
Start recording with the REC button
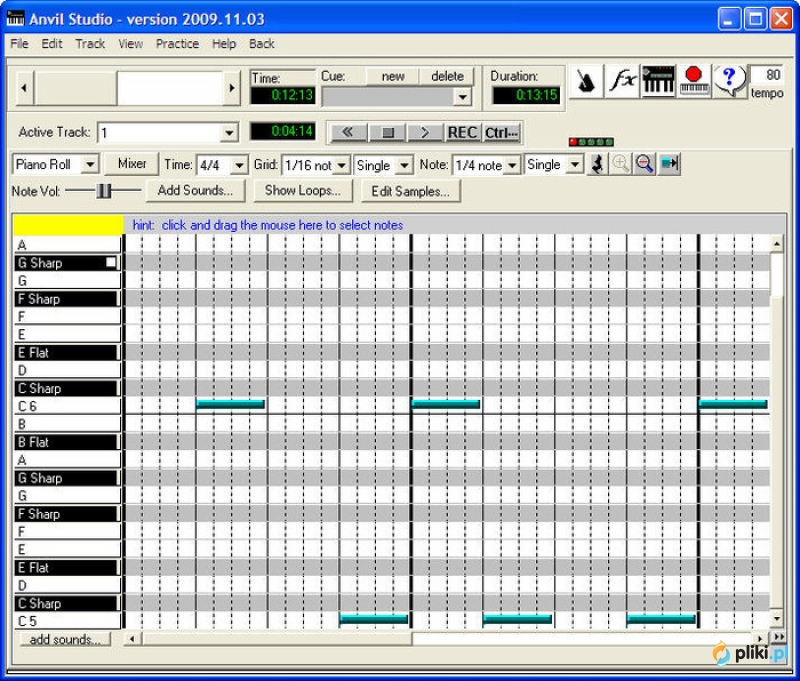point(462,133)
